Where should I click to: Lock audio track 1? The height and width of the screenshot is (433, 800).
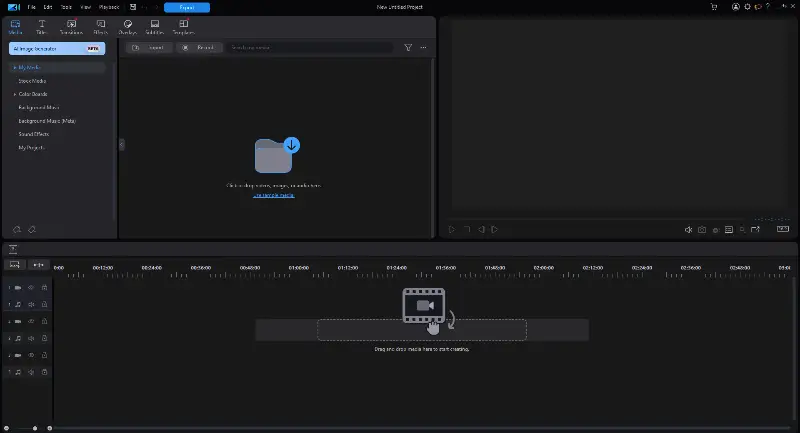click(x=44, y=304)
